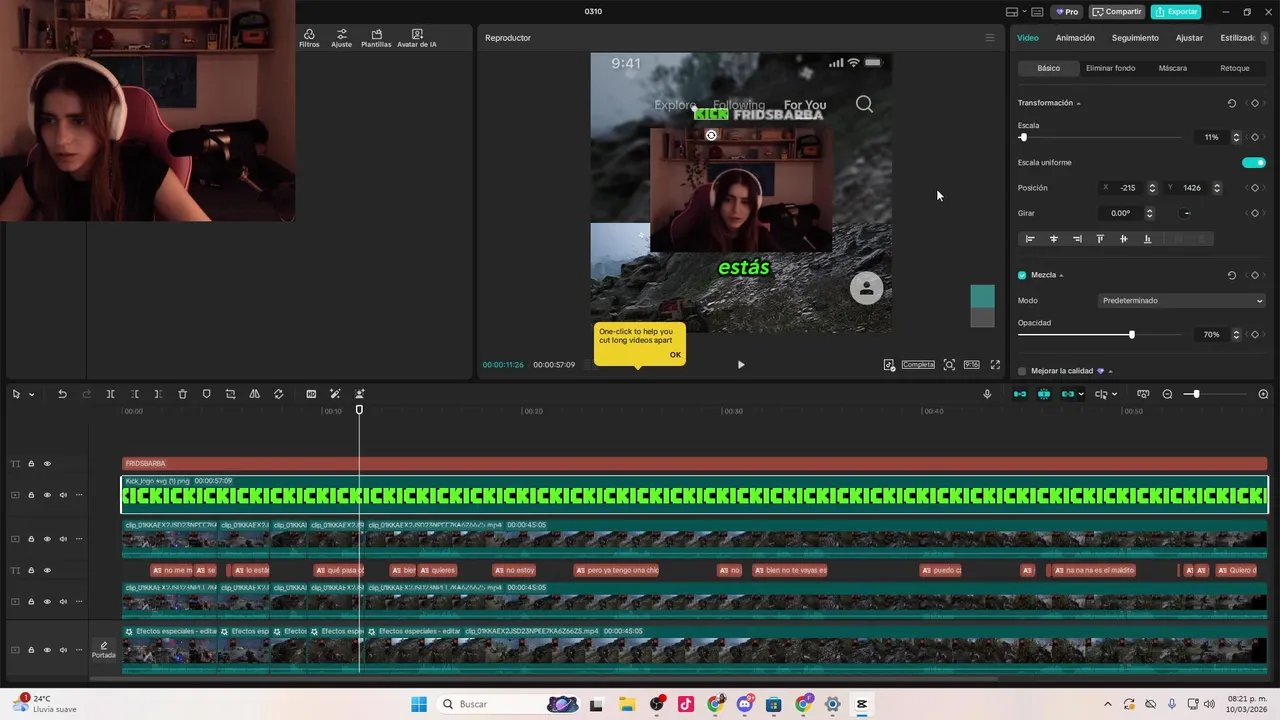The width and height of the screenshot is (1280, 720).
Task: Enable the Mejorar la calidad checkbox
Action: coord(1022,371)
